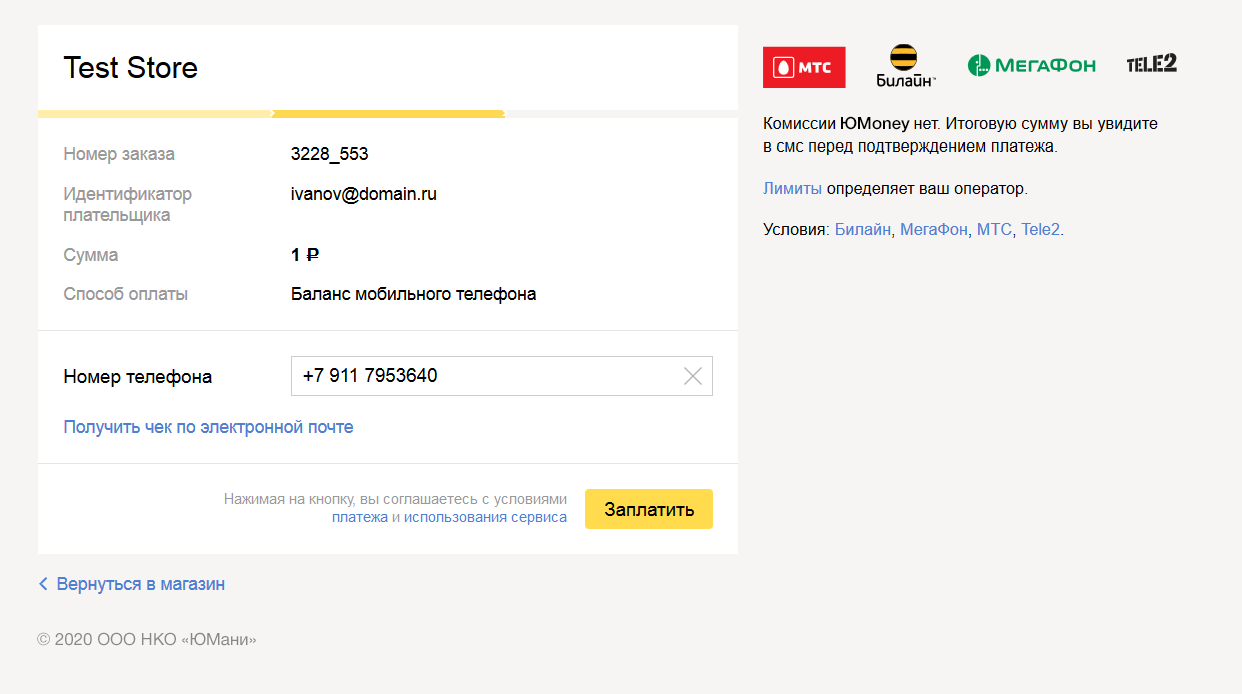
Task: Open the Лимиты link
Action: coord(792,188)
